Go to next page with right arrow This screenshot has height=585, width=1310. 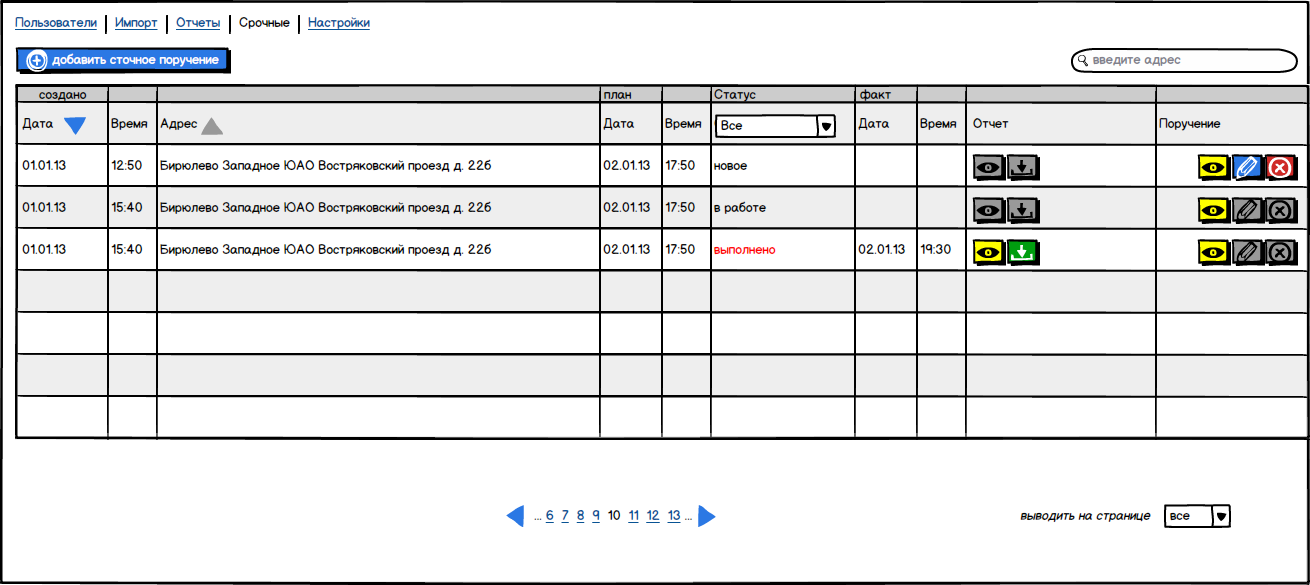(x=707, y=516)
